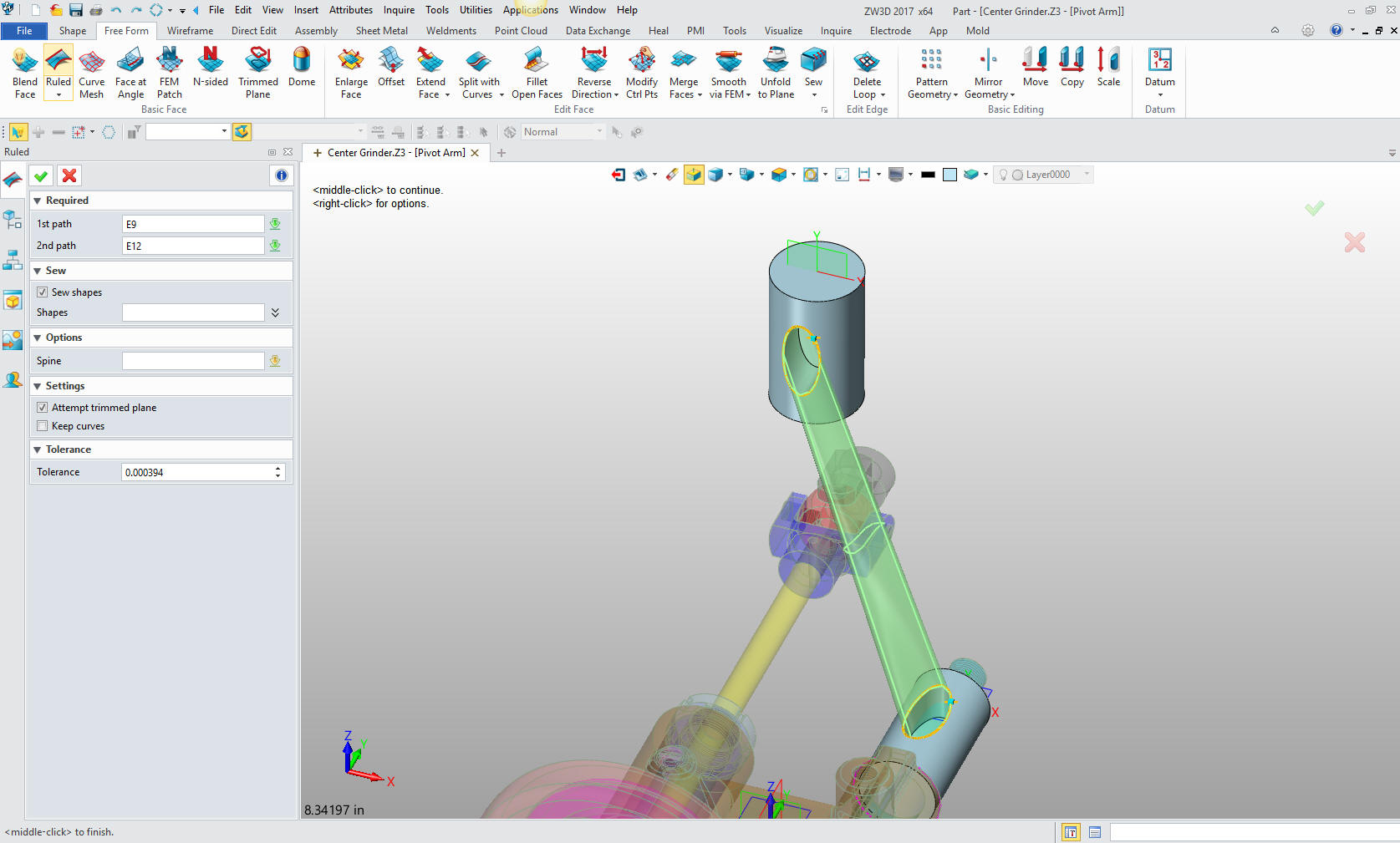Toggle Attempt trimmed plane checkbox
This screenshot has height=843, width=1400.
click(42, 408)
